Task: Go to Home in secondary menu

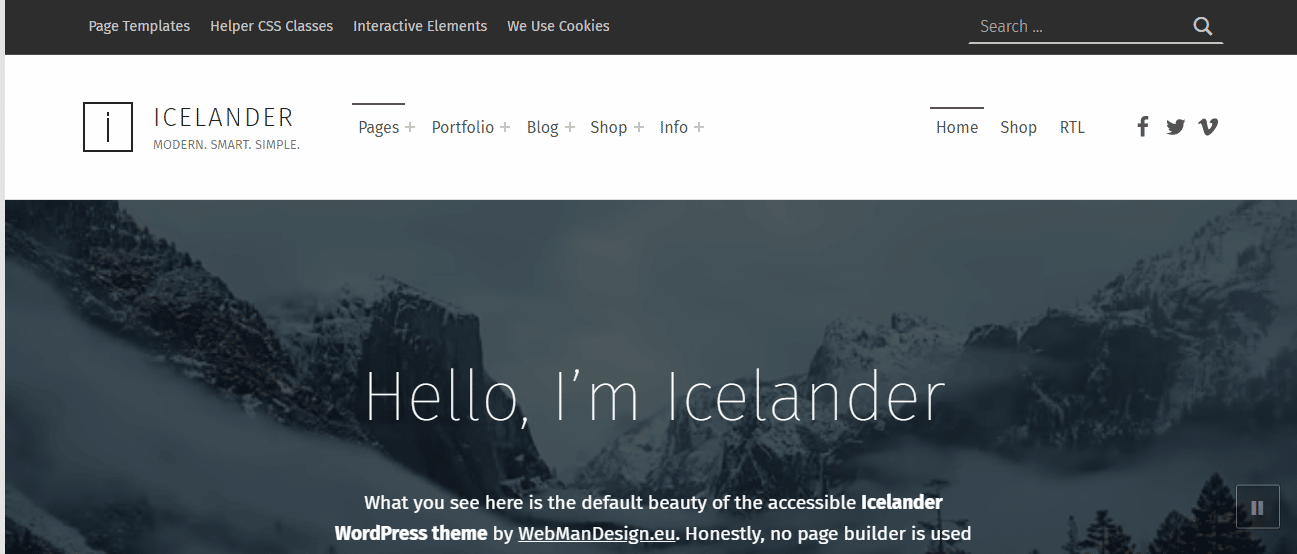Action: (x=957, y=127)
